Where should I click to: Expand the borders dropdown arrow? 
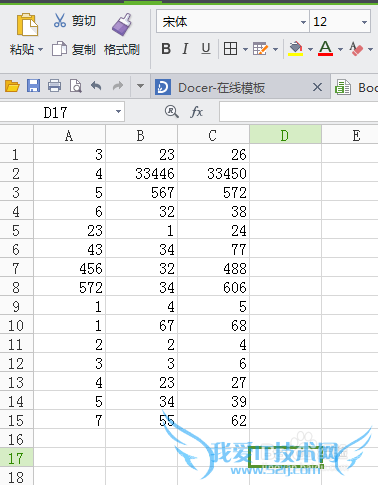(x=245, y=49)
